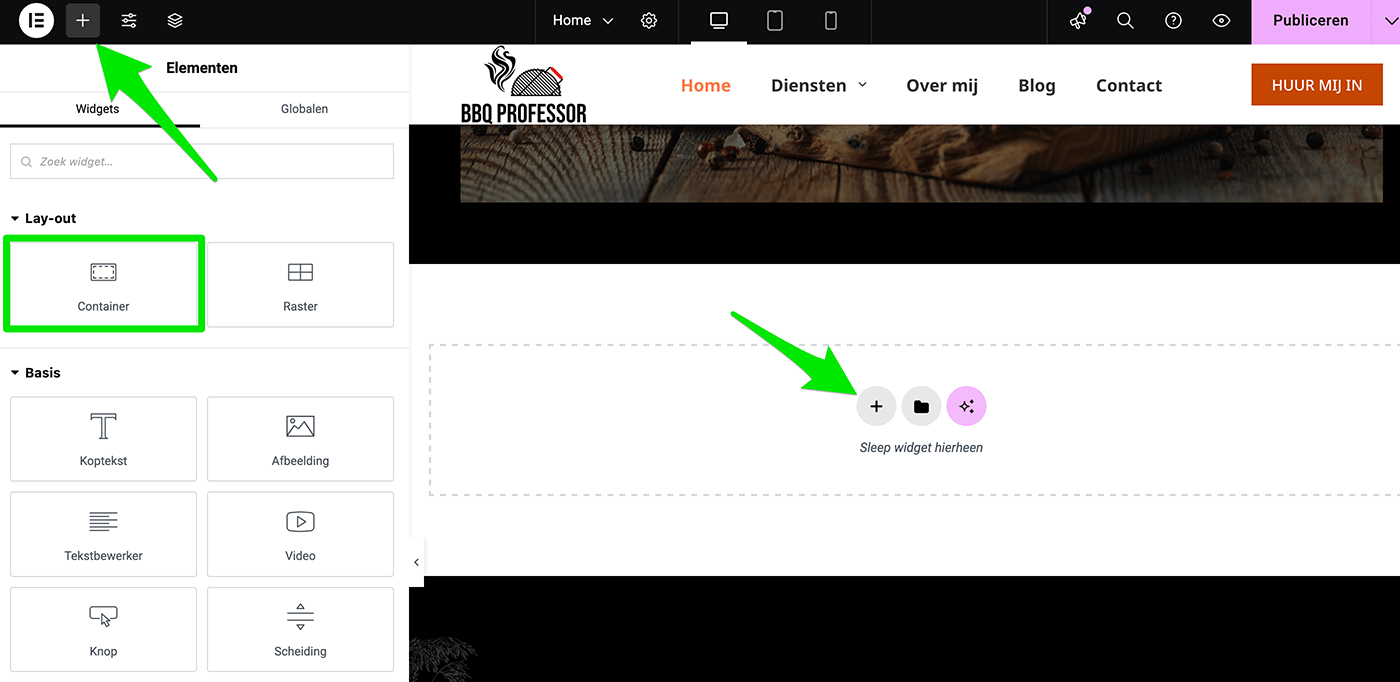The width and height of the screenshot is (1400, 682).
Task: Open page settings gear icon
Action: click(x=649, y=21)
